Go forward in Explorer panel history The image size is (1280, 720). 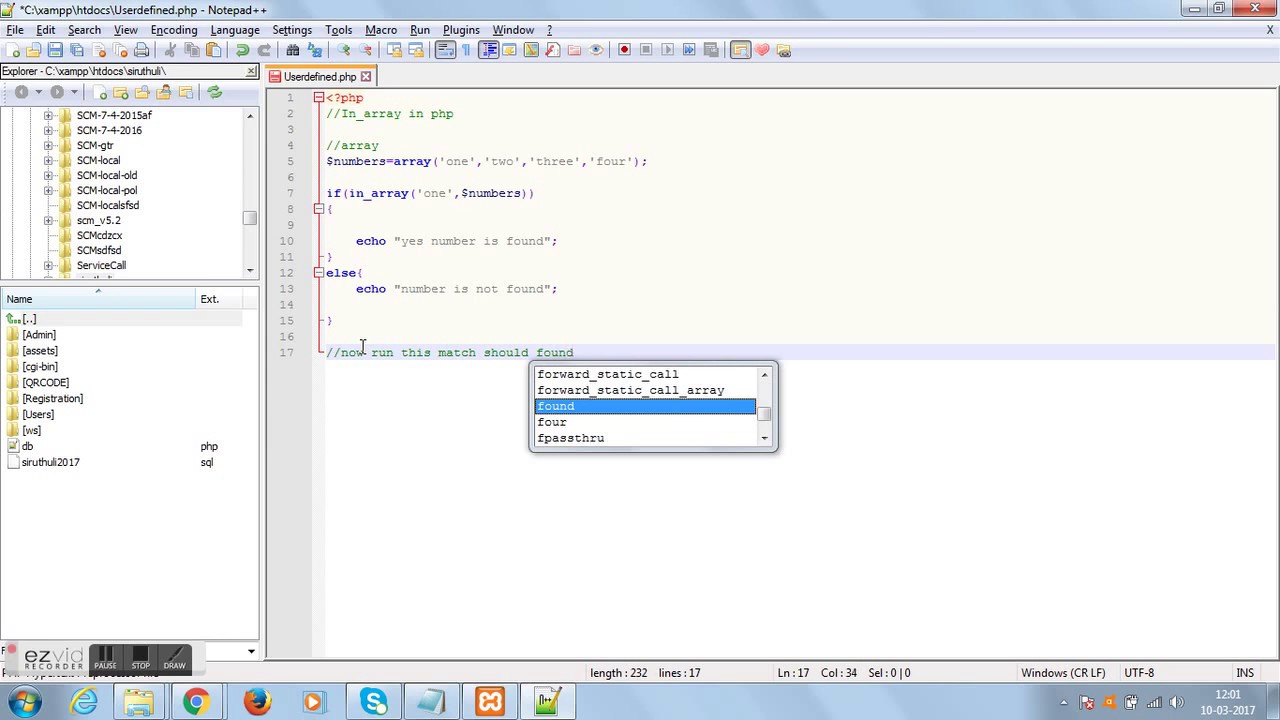pos(57,92)
